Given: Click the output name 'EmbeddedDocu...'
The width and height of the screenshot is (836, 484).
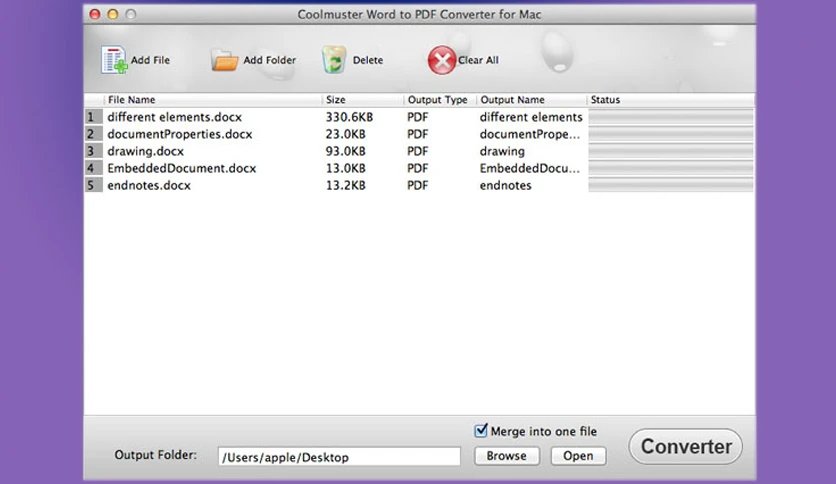Looking at the screenshot, I should (x=529, y=168).
